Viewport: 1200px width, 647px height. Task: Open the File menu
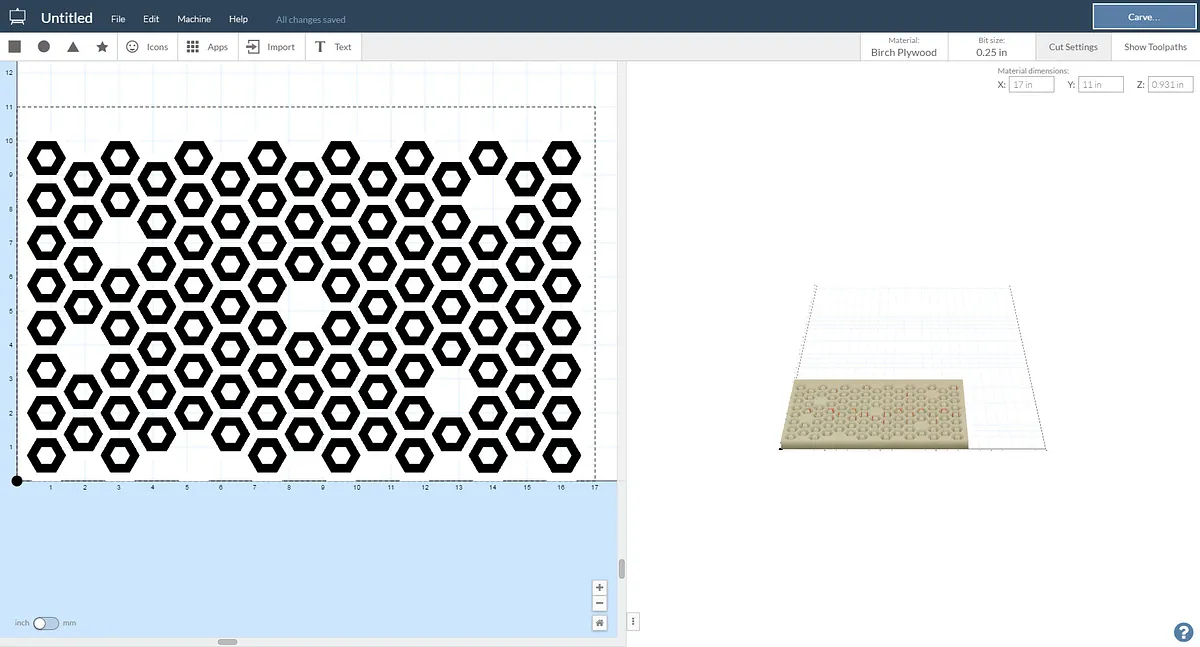coord(118,19)
